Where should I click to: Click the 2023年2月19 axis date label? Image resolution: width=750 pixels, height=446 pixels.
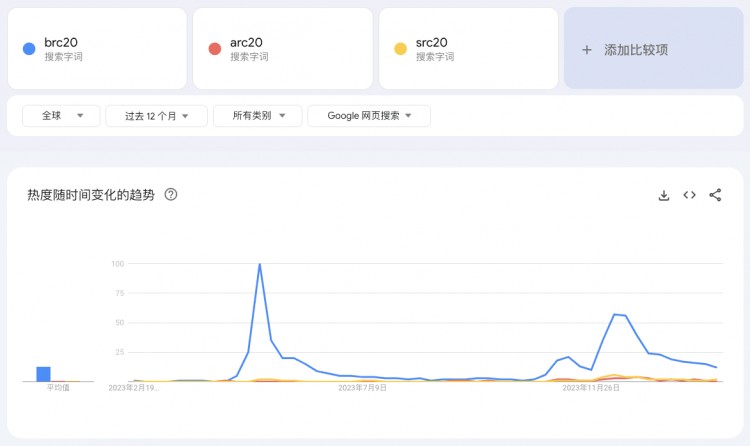tap(133, 388)
